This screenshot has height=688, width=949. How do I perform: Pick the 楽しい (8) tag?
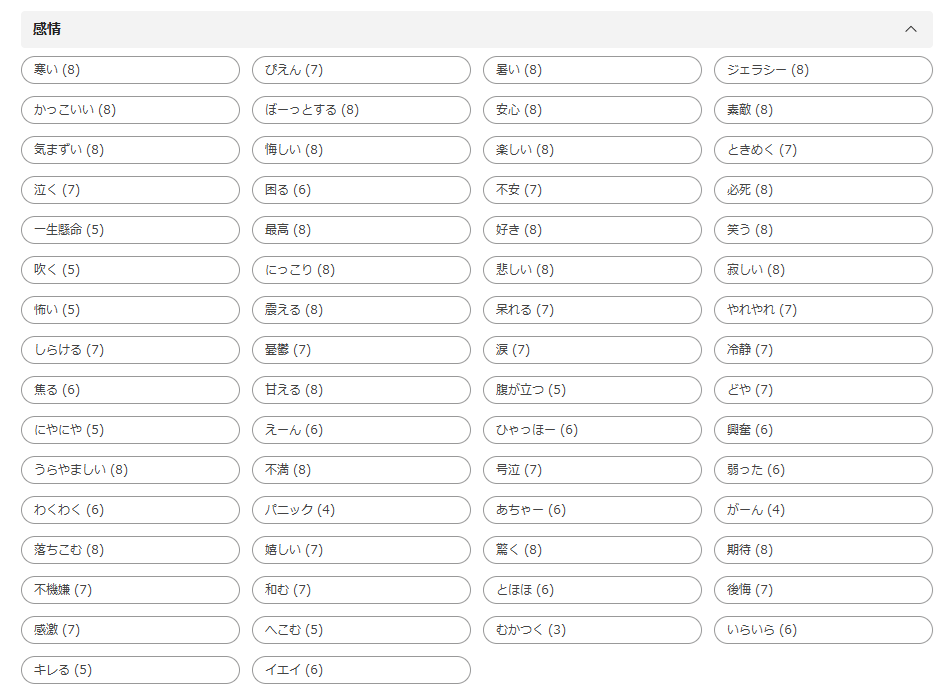pos(592,150)
